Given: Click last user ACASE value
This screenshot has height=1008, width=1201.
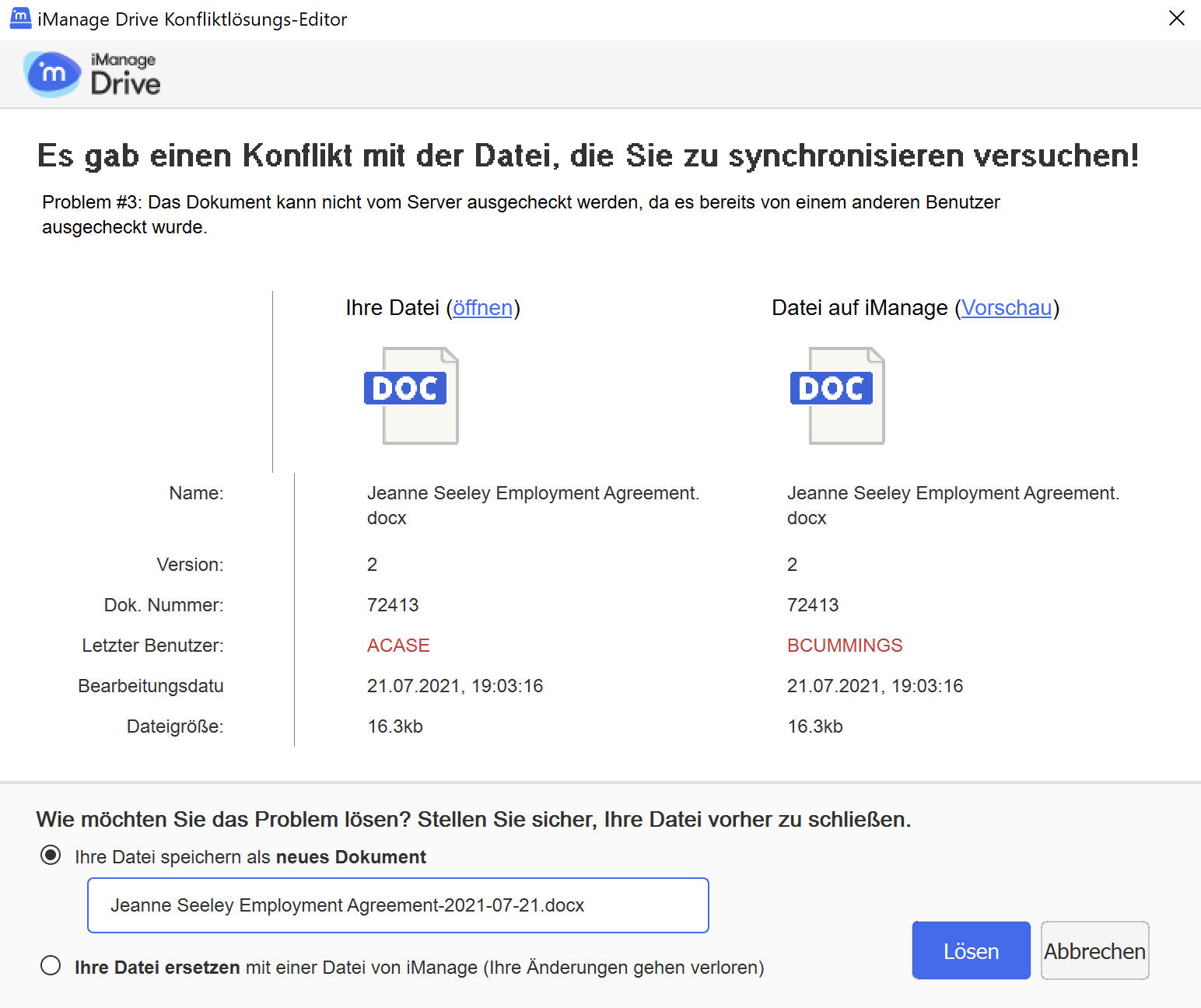Looking at the screenshot, I should point(398,646).
